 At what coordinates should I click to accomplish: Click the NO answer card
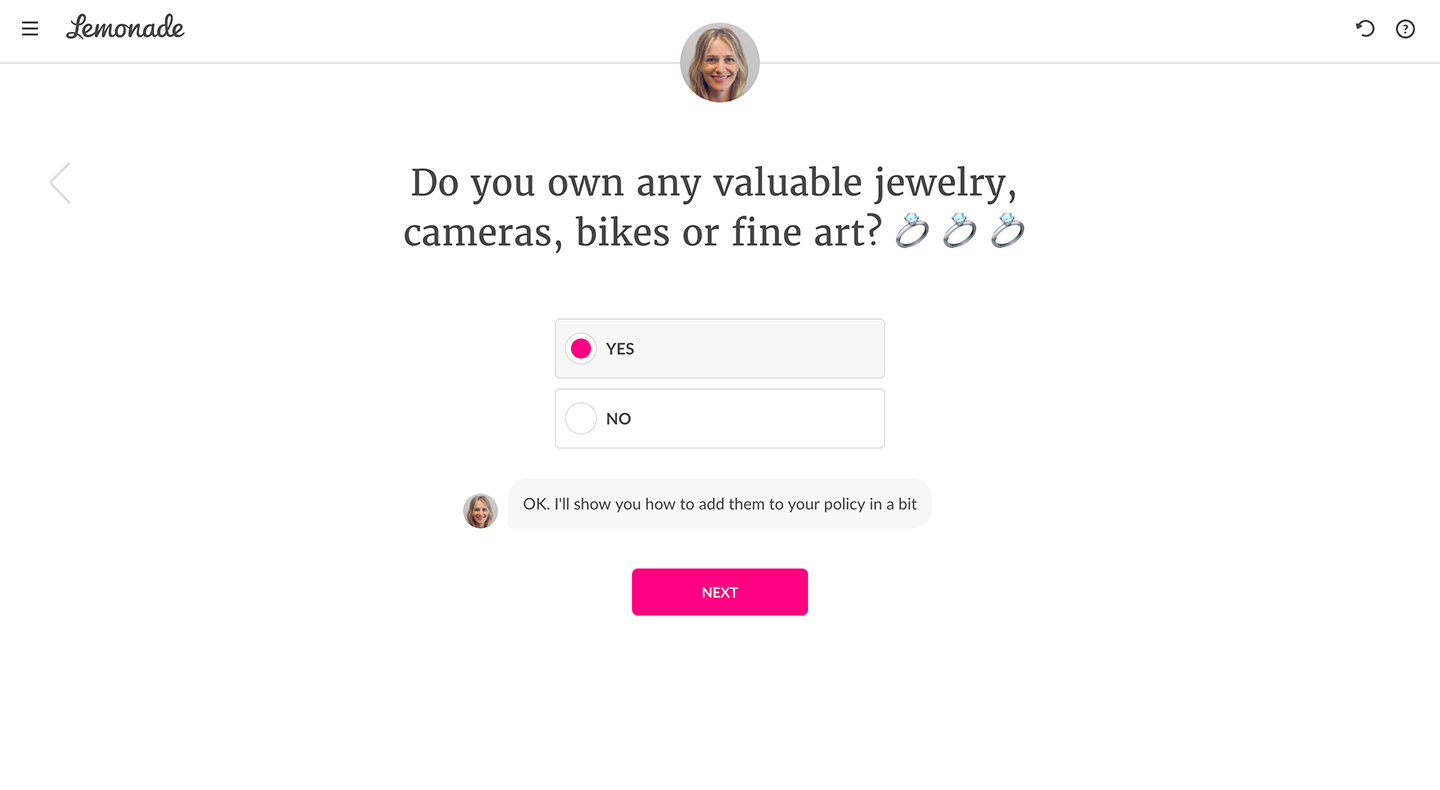coord(720,418)
